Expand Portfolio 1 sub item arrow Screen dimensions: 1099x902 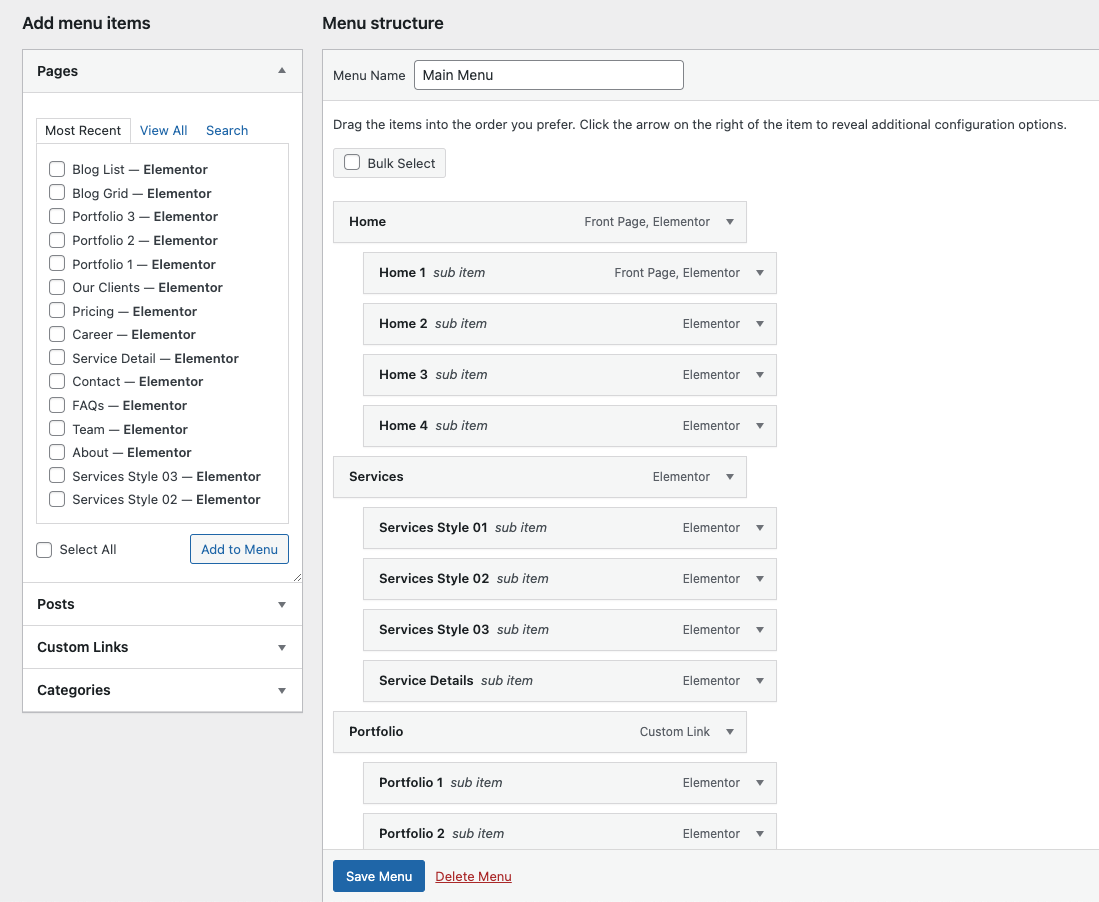tap(760, 783)
